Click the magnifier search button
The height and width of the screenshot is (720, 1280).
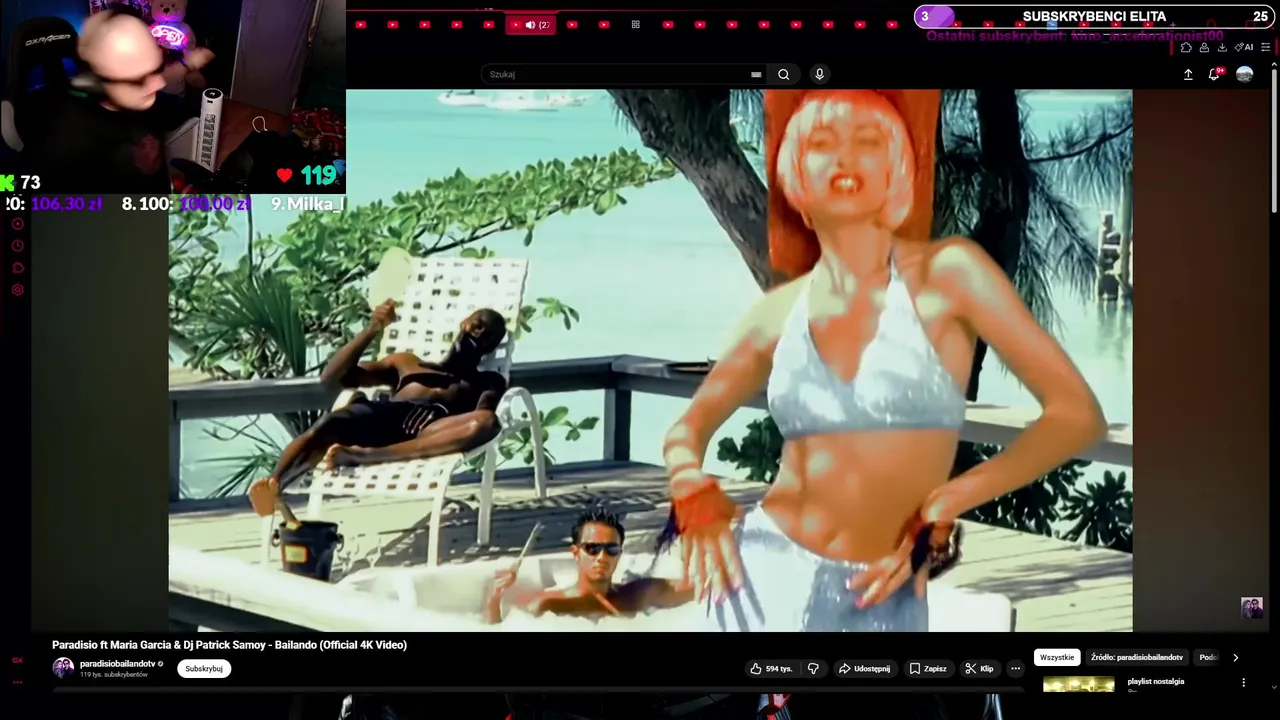pyautogui.click(x=784, y=74)
